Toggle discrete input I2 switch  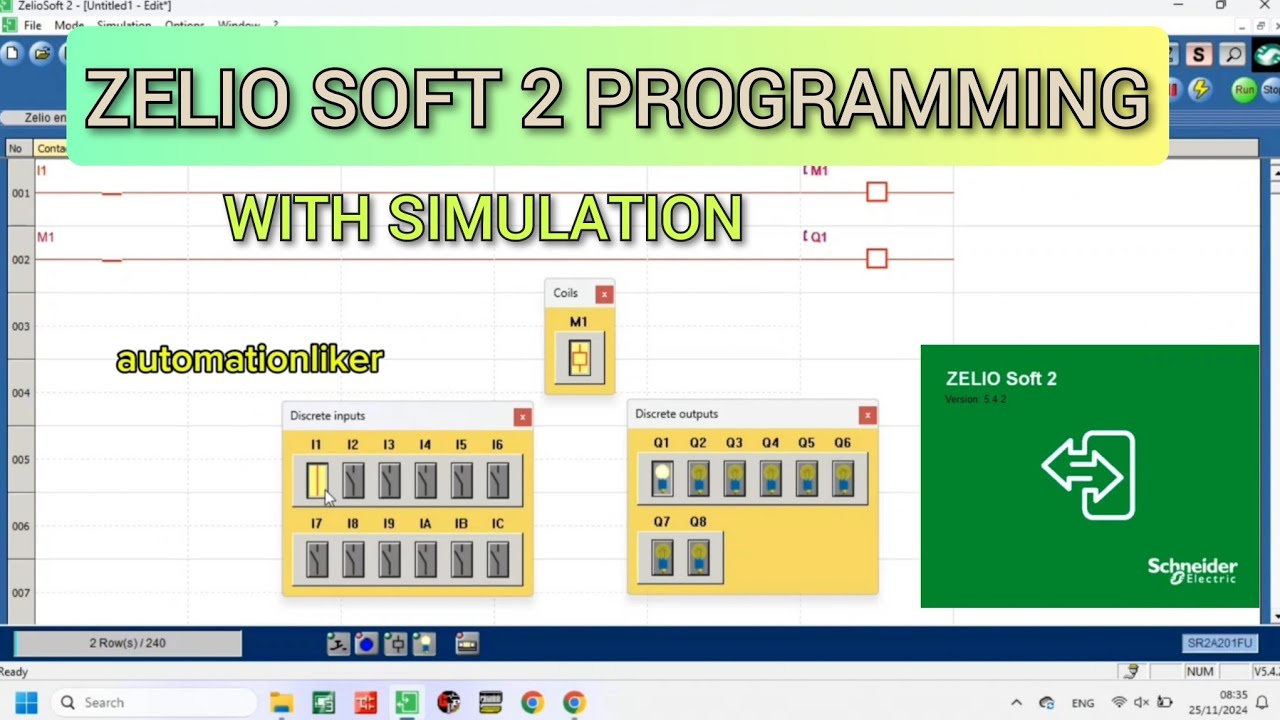click(353, 481)
